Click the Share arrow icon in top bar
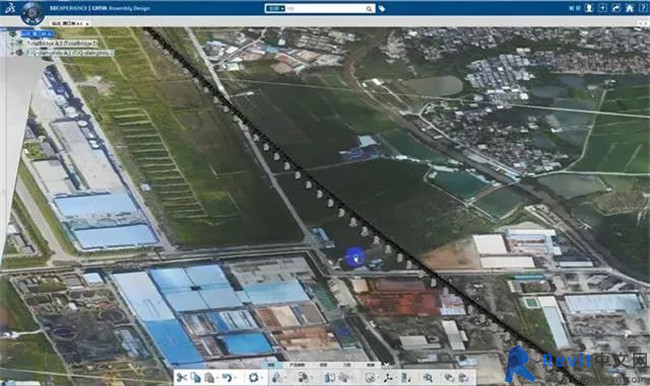This screenshot has width=650, height=386. [616, 8]
